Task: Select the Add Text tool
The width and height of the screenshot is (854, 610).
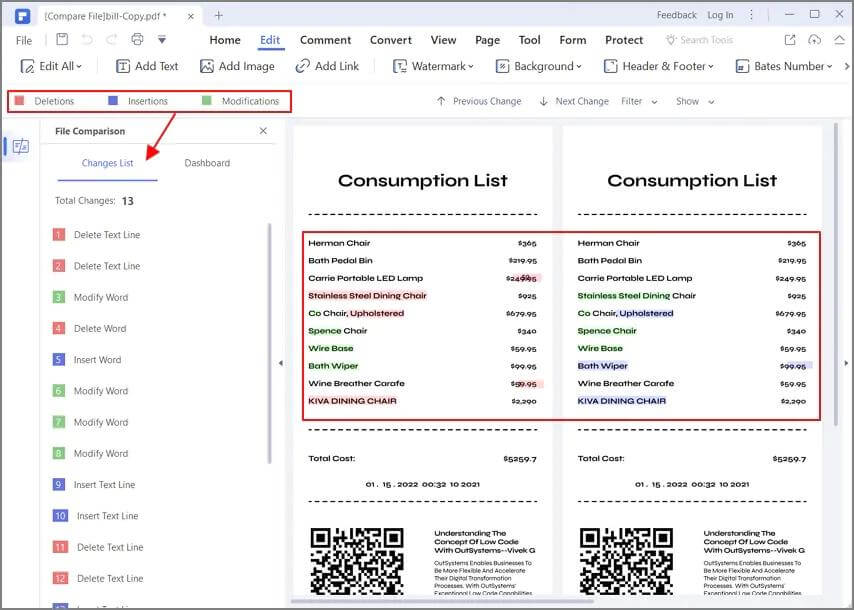Action: click(x=146, y=67)
